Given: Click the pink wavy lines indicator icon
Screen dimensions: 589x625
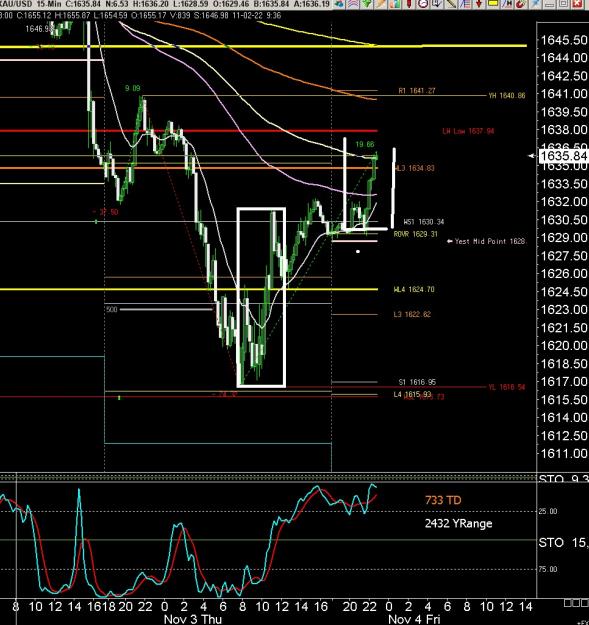Looking at the screenshot, I should [x=353, y=4].
